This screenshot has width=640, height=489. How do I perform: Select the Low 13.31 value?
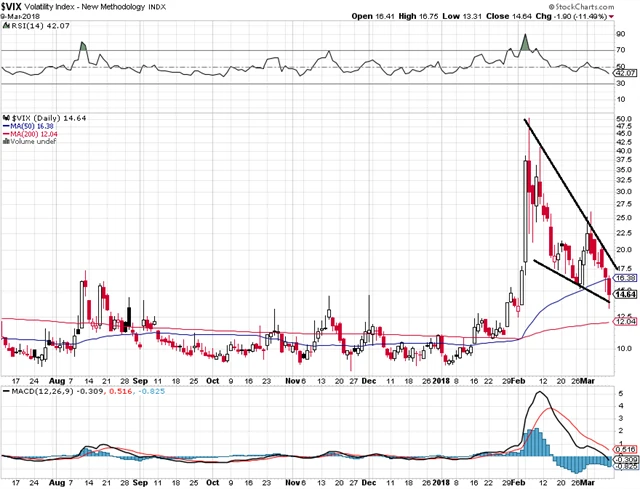pyautogui.click(x=462, y=16)
